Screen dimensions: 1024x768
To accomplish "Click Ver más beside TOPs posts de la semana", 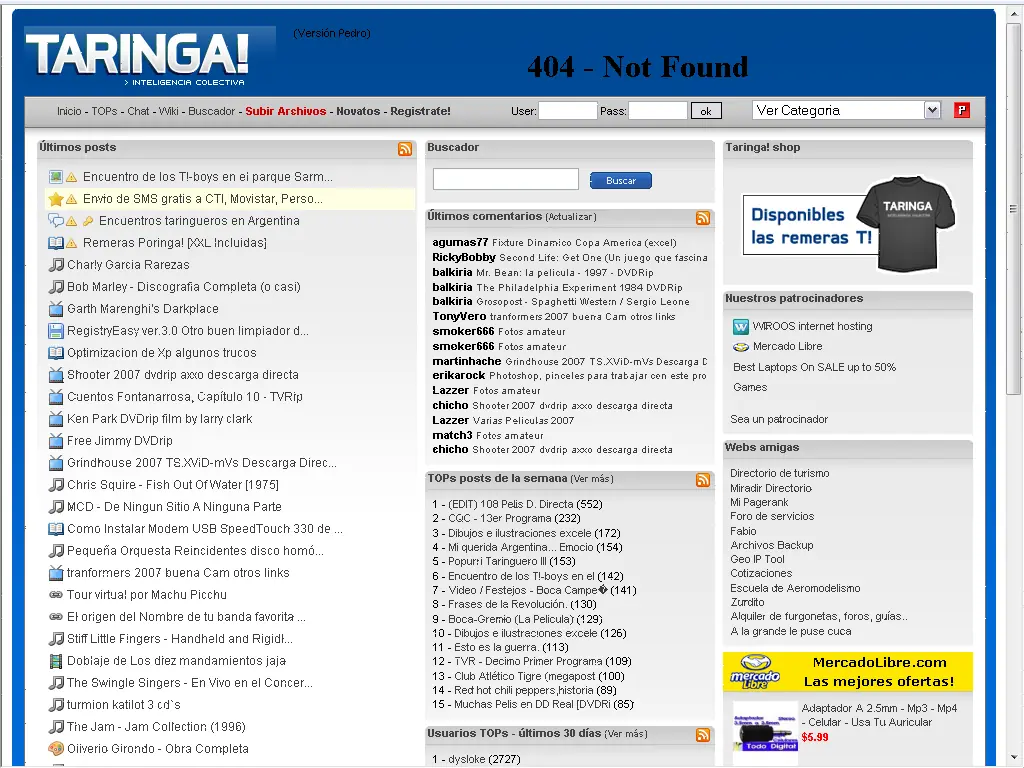I will 592,479.
